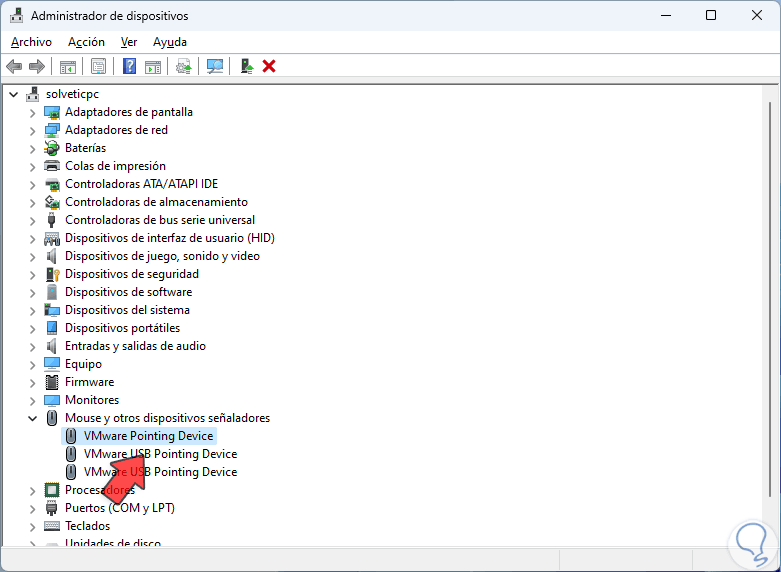781x572 pixels.
Task: Click the scan for hardware changes icon
Action: tap(215, 66)
